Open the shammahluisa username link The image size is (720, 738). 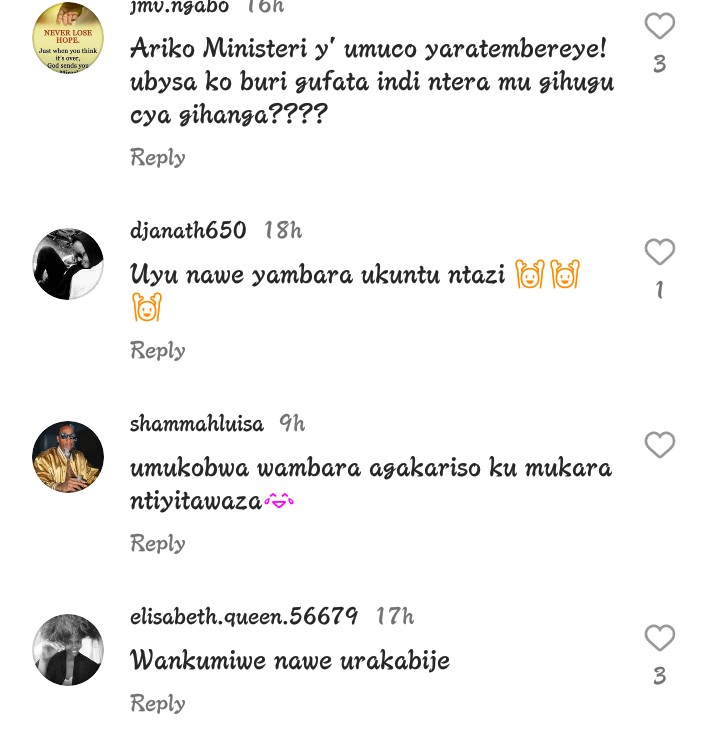pos(197,424)
